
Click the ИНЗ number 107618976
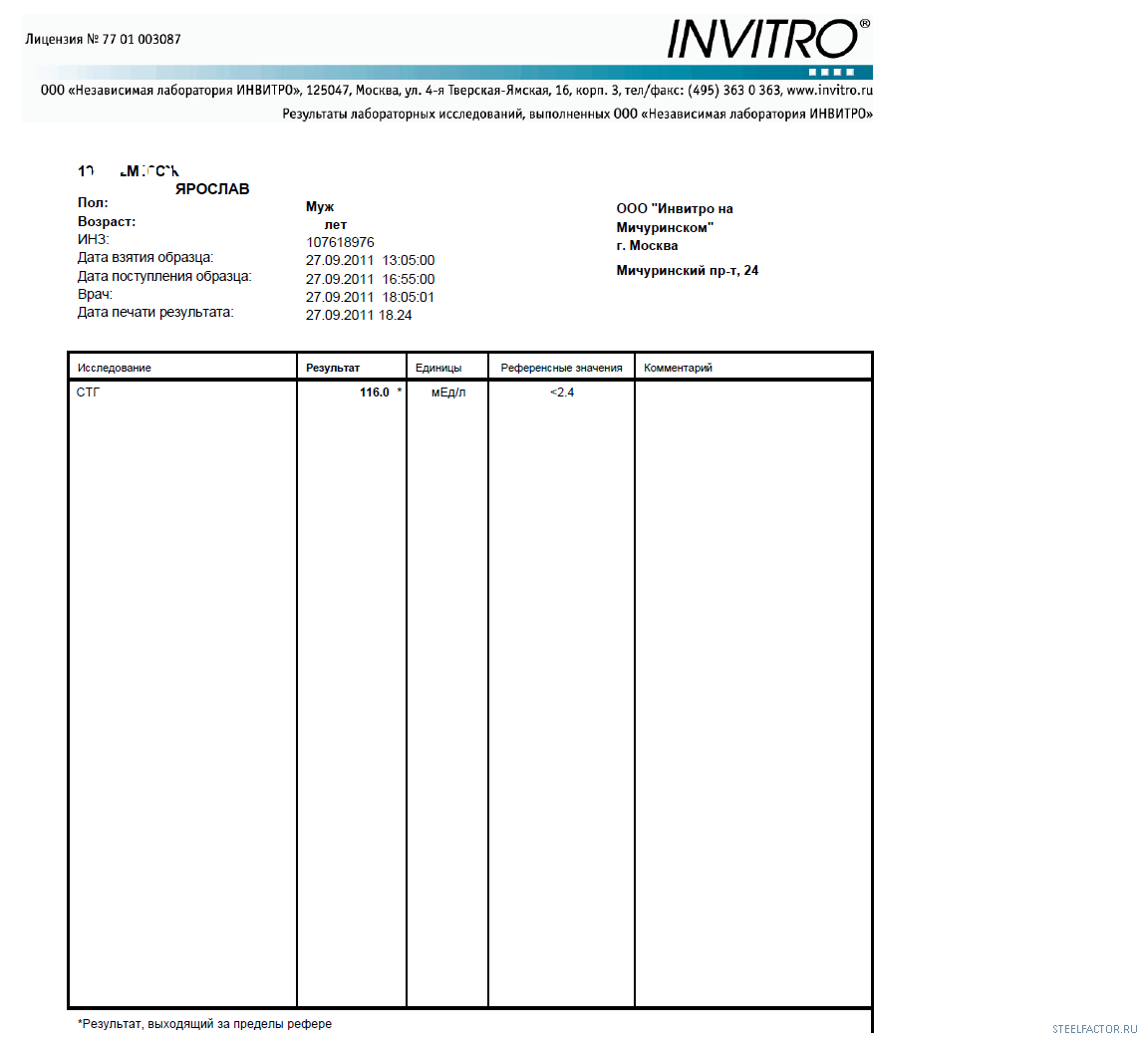tap(340, 242)
